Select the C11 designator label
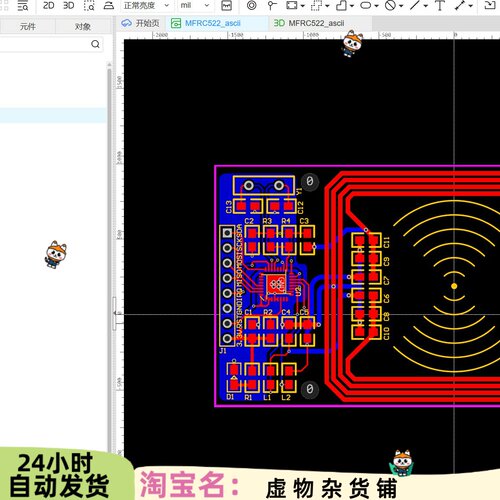This screenshot has width=500, height=500. [x=386, y=242]
